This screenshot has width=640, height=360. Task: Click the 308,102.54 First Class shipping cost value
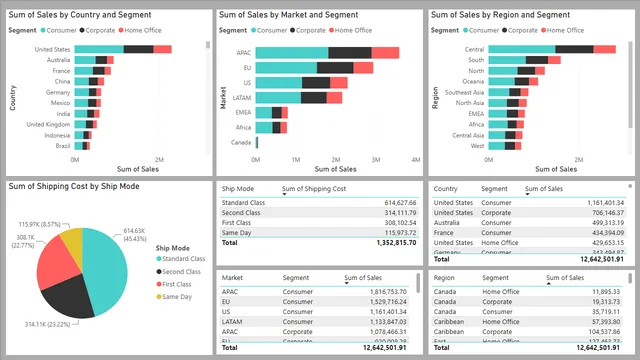point(400,223)
